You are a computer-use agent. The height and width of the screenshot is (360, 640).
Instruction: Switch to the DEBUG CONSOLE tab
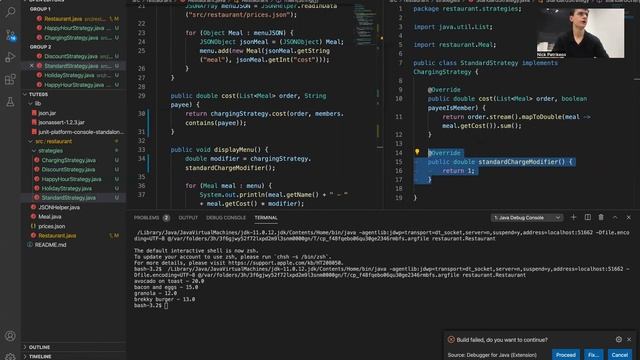[x=226, y=218]
